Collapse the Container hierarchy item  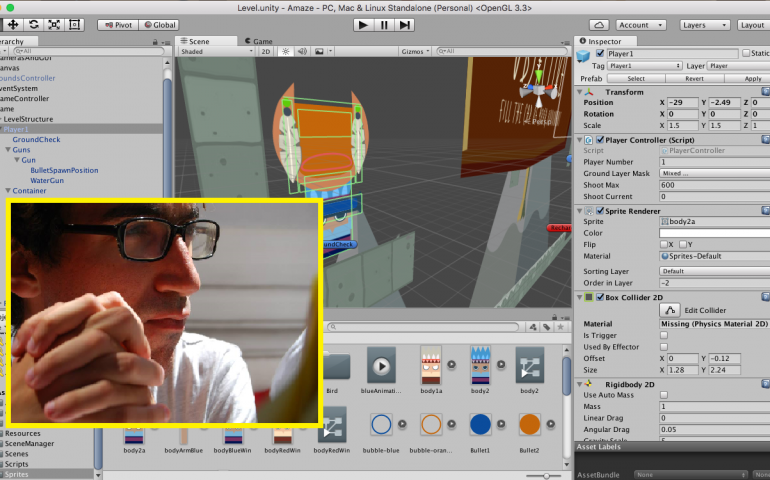point(8,191)
